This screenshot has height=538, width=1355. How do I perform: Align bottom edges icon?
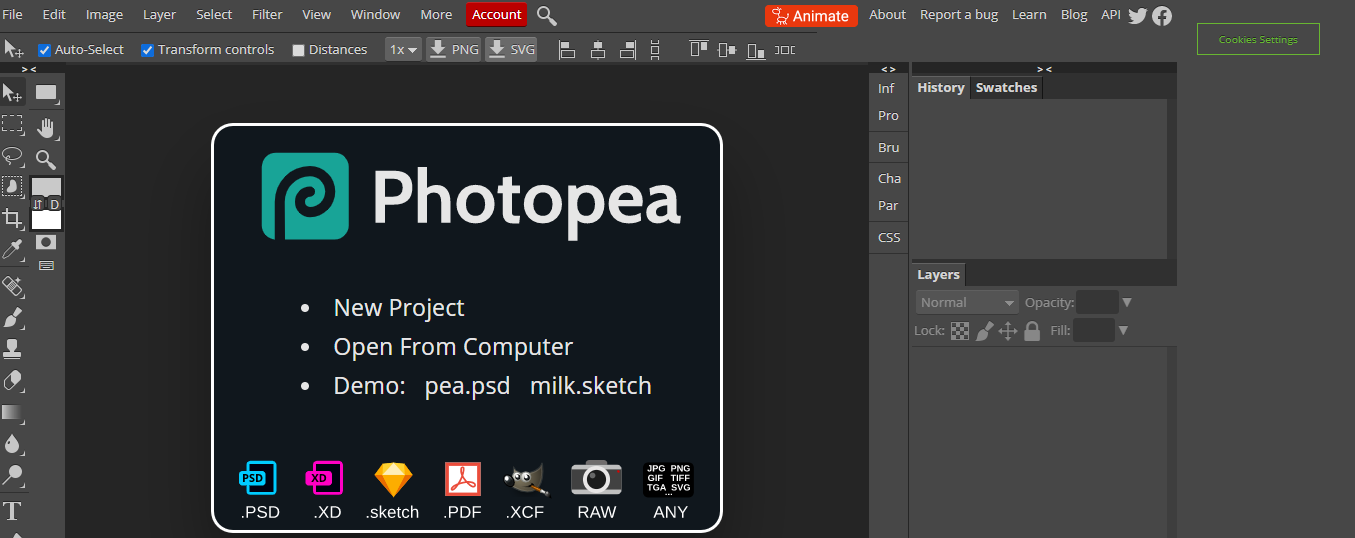pos(756,49)
